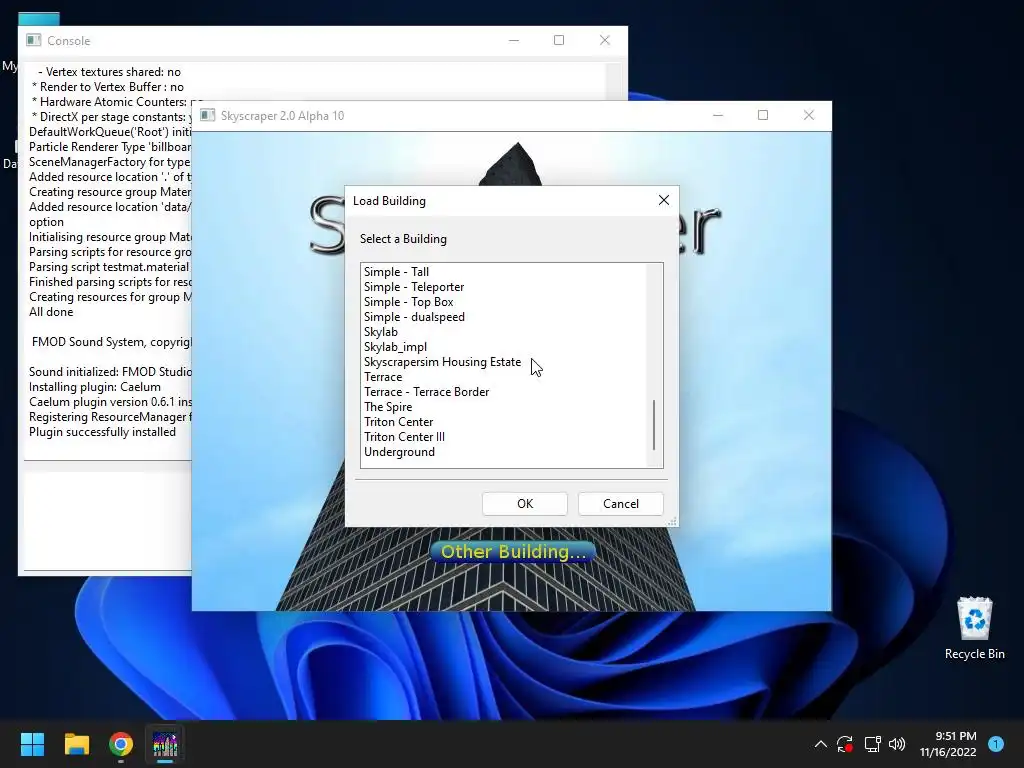Minimize the Skyscraper 2.0 Alpha 10 window
1024x768 pixels.
coord(718,116)
